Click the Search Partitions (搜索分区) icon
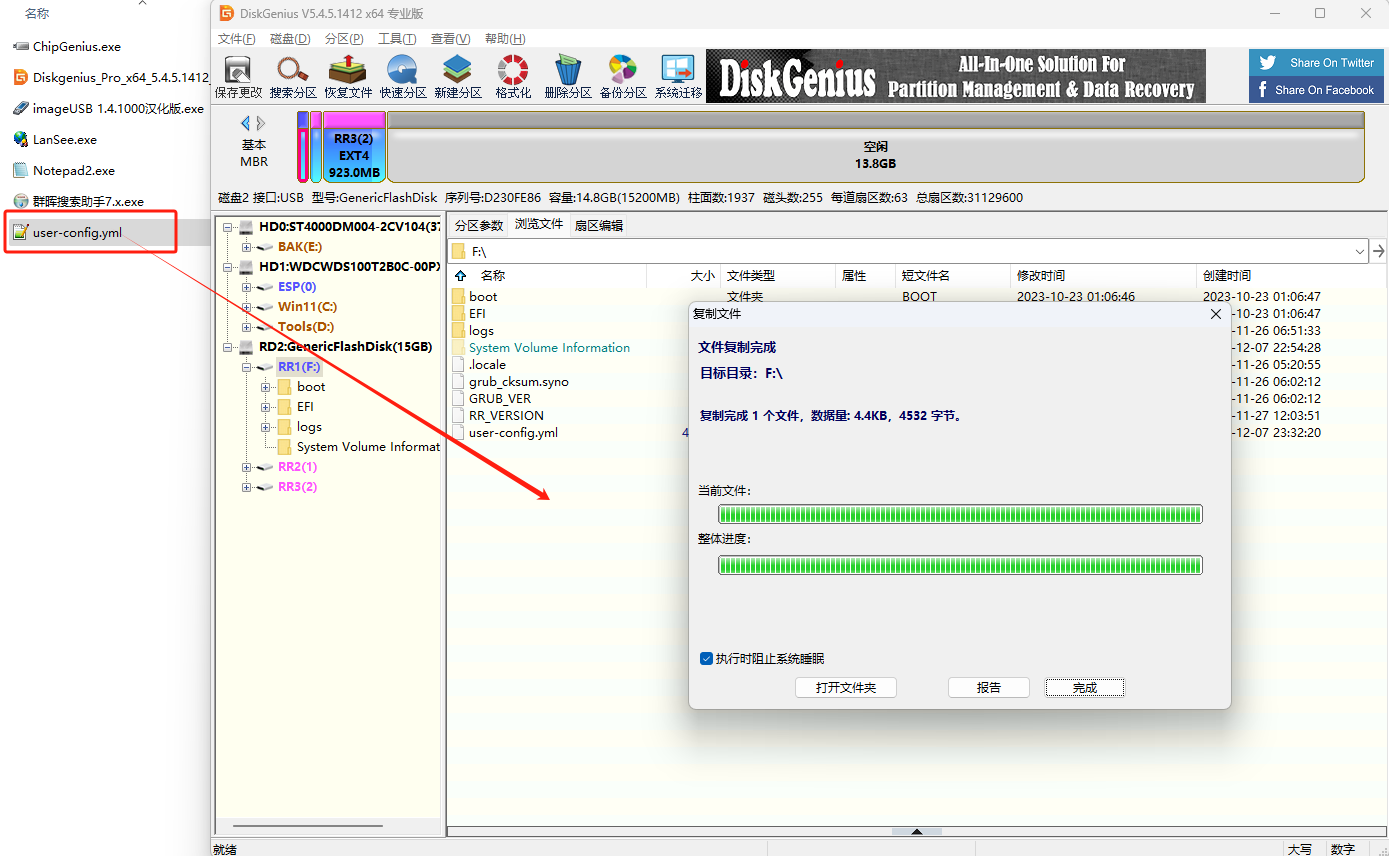 pyautogui.click(x=293, y=75)
